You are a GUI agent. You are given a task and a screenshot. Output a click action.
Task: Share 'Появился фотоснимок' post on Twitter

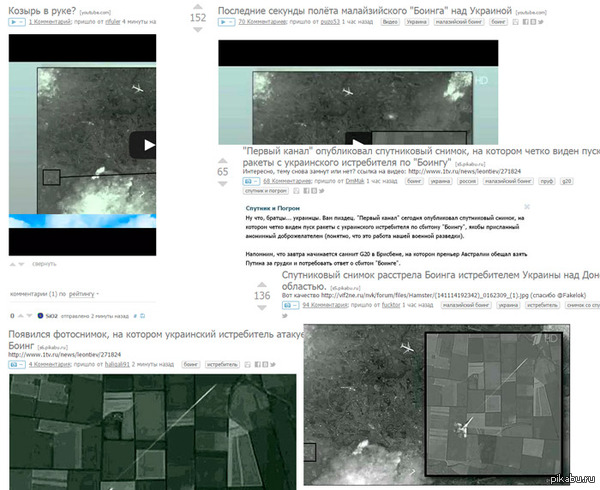tap(272, 365)
